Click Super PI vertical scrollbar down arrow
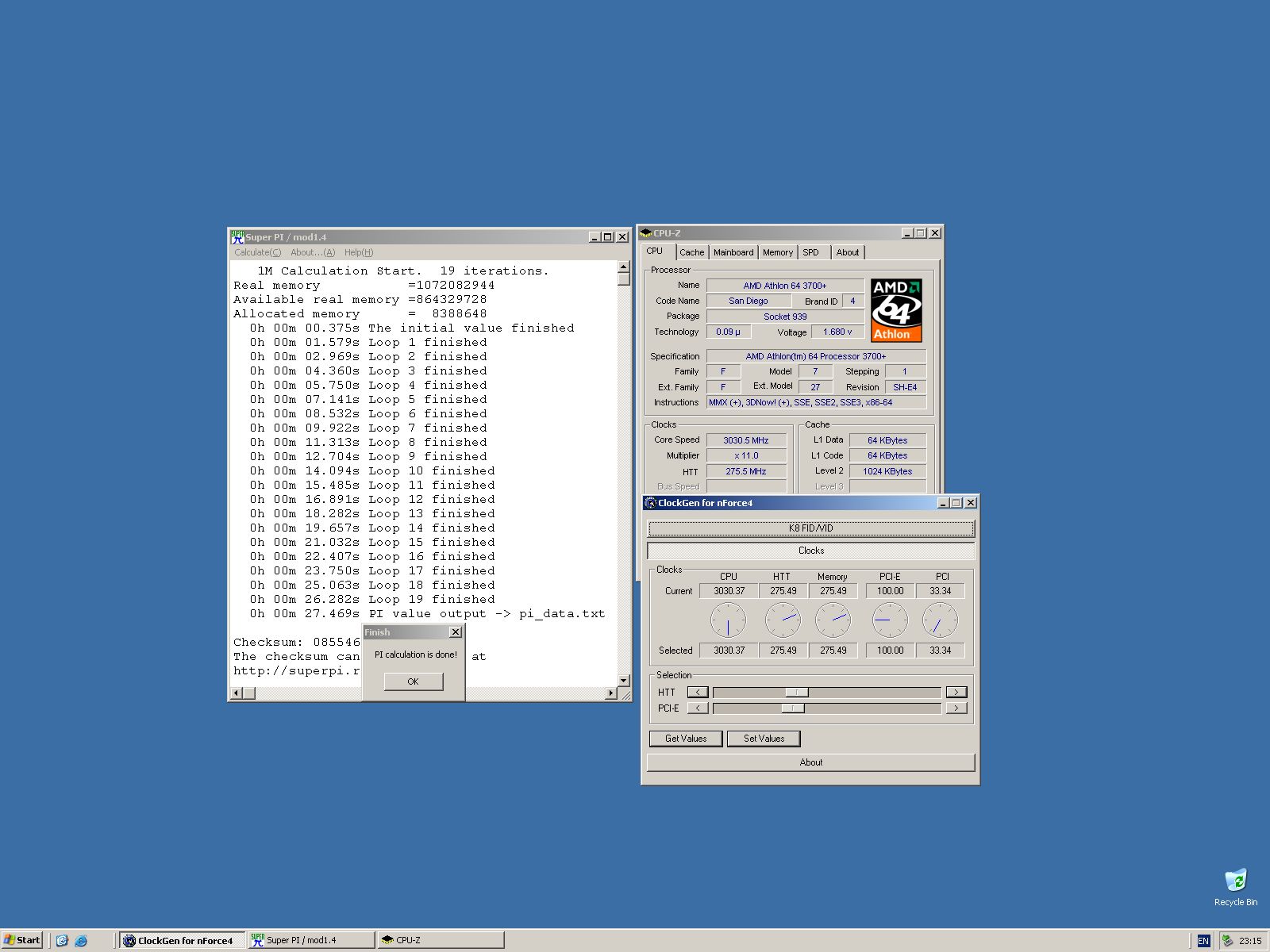 623,681
